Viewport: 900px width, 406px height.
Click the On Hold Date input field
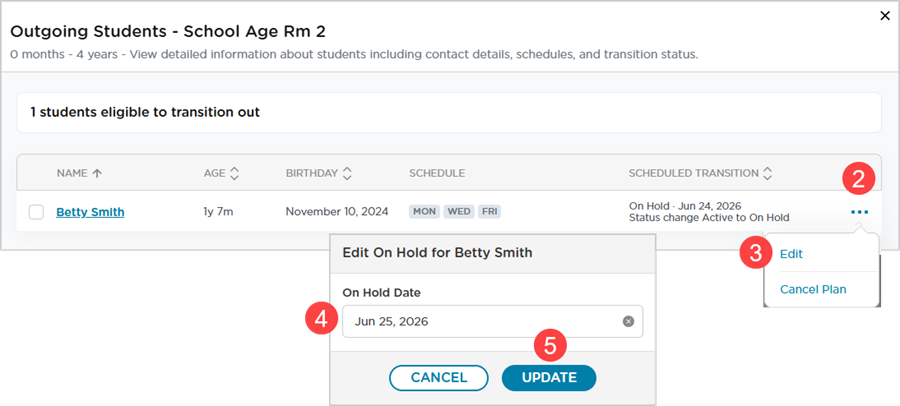(x=492, y=322)
